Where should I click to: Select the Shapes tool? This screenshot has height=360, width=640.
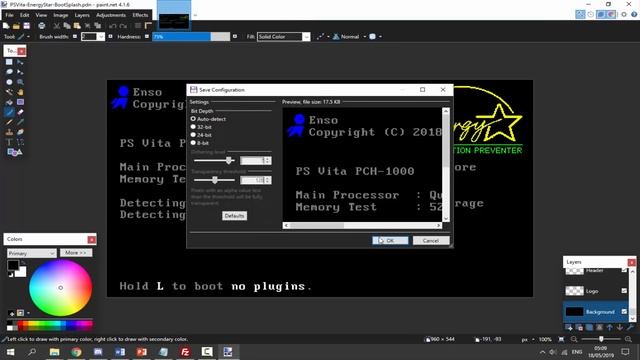point(14,152)
